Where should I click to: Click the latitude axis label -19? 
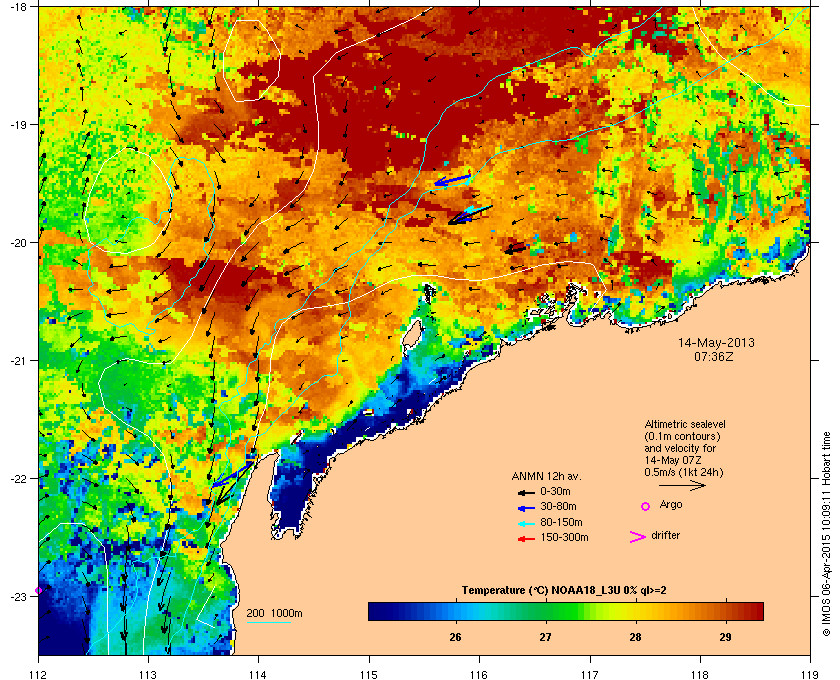coord(18,124)
